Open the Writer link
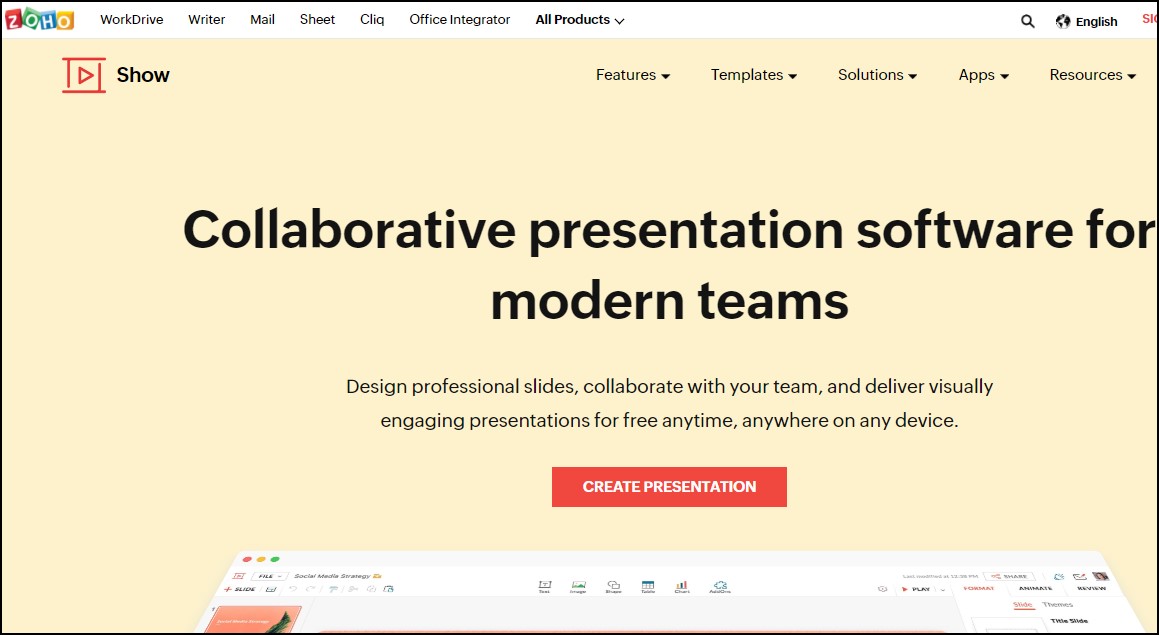The image size is (1159, 635). coord(206,20)
